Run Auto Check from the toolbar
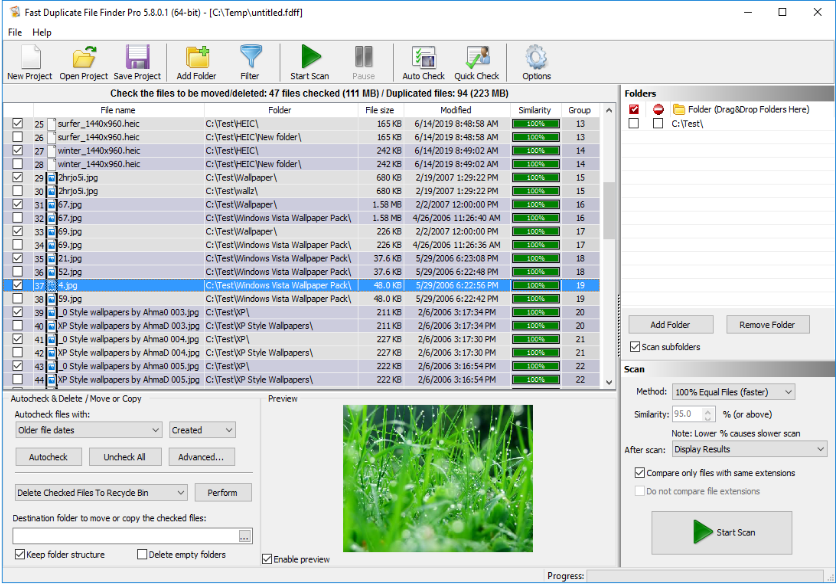This screenshot has width=836, height=584. click(x=424, y=58)
